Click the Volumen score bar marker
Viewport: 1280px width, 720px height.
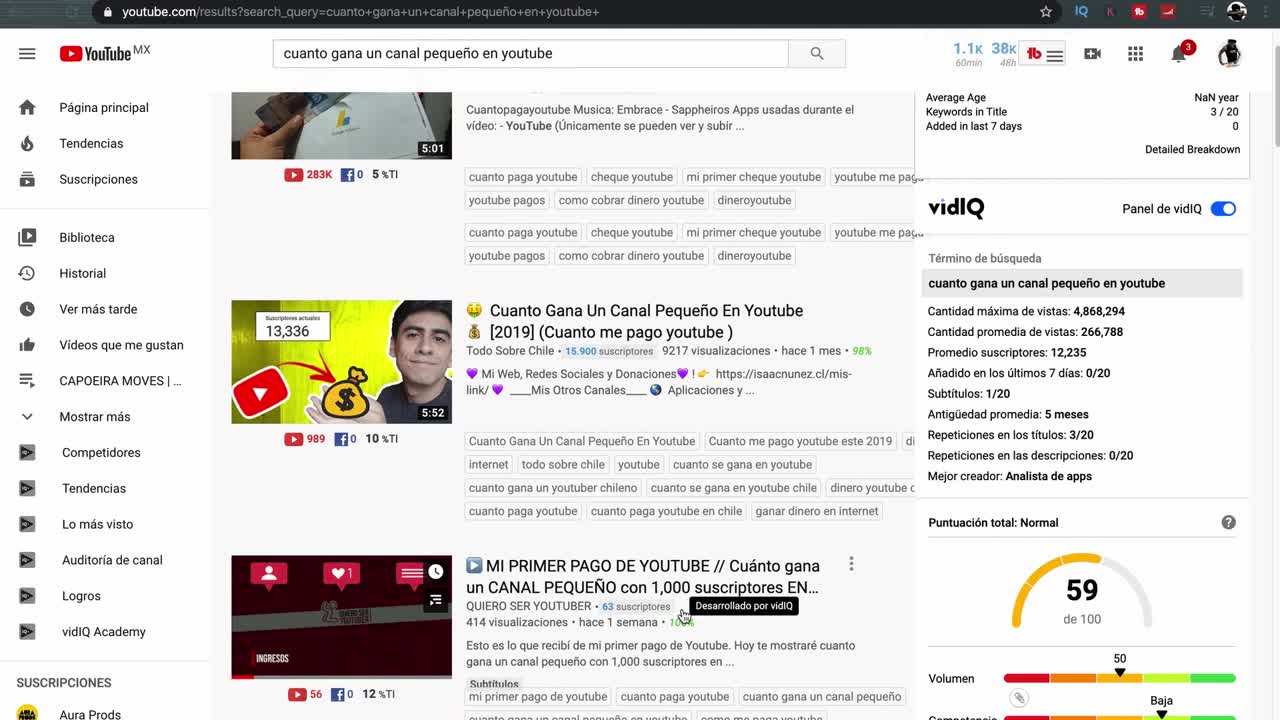(x=1120, y=673)
